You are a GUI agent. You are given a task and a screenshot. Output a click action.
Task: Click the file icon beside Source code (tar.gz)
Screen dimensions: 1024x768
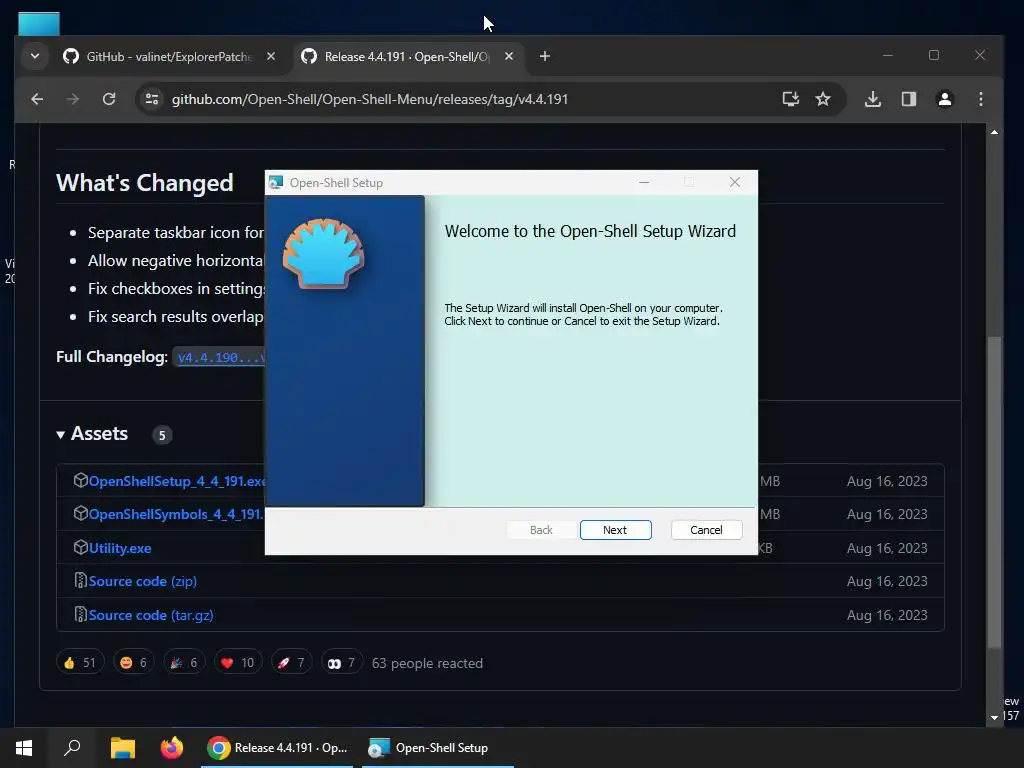[80, 615]
